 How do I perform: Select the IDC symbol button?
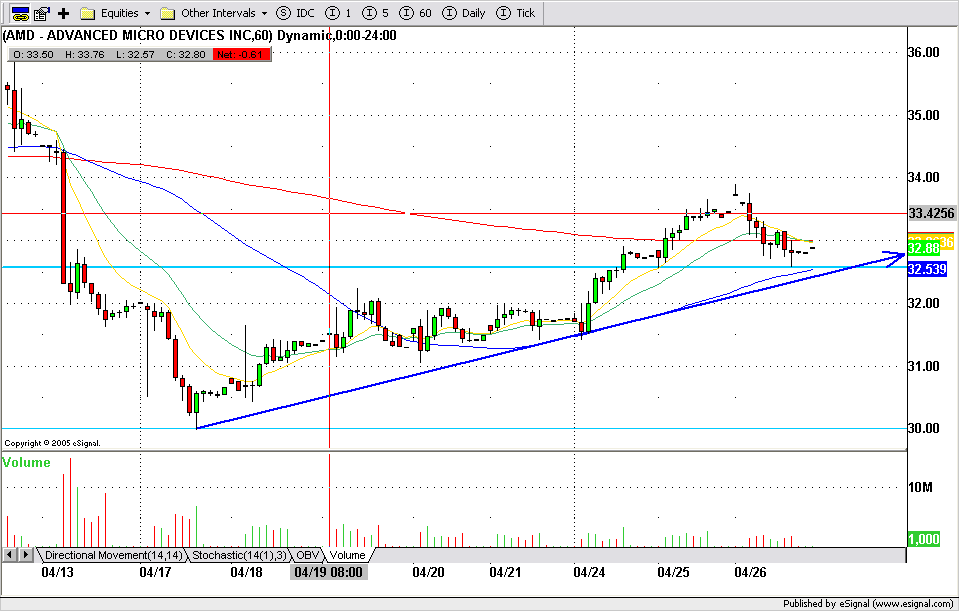(295, 13)
